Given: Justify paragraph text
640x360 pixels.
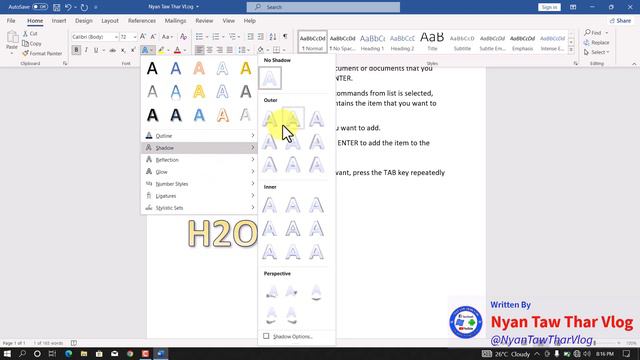Looking at the screenshot, I should 230,50.
